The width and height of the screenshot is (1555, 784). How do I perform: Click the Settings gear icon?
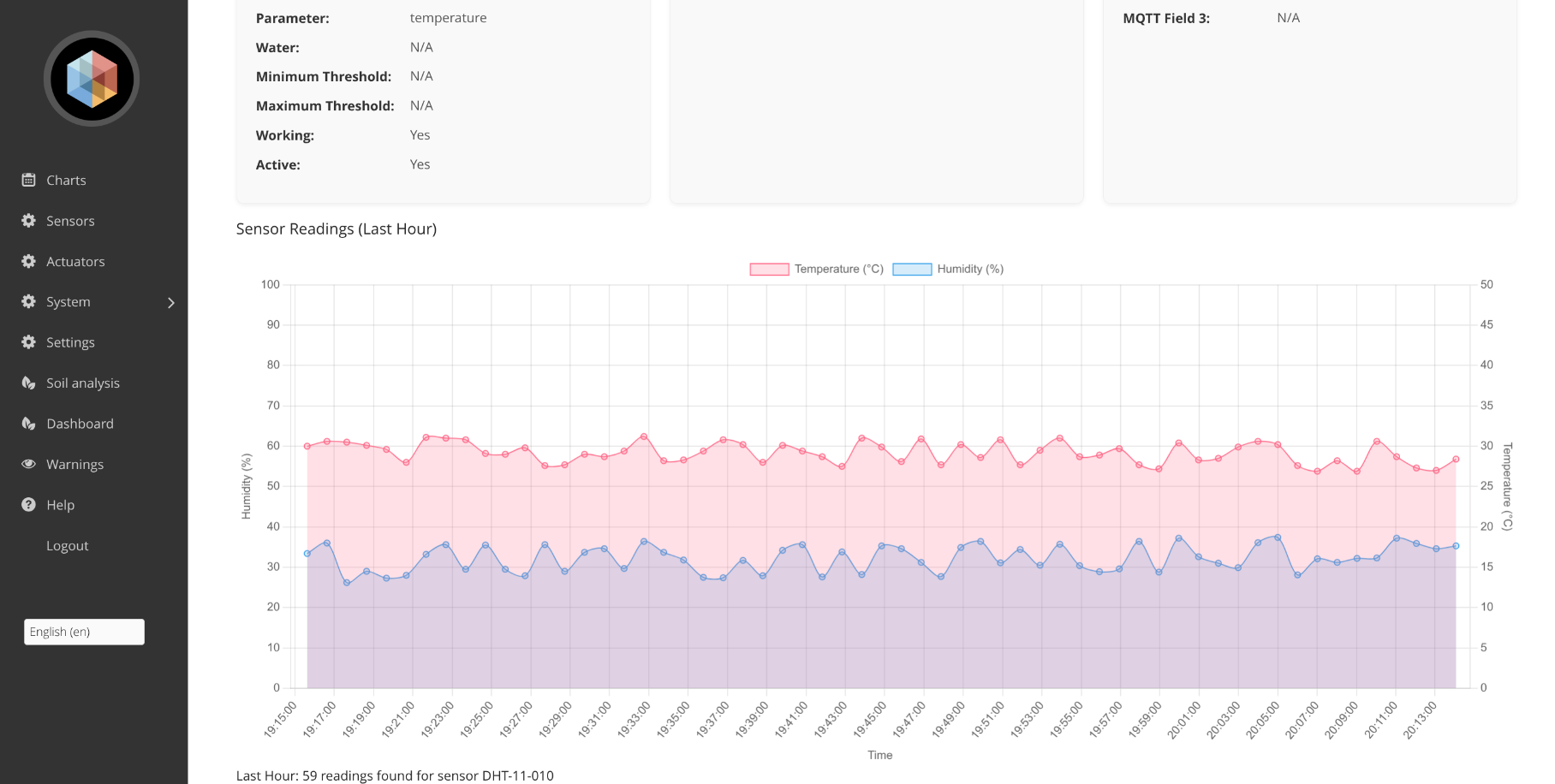pyautogui.click(x=28, y=342)
